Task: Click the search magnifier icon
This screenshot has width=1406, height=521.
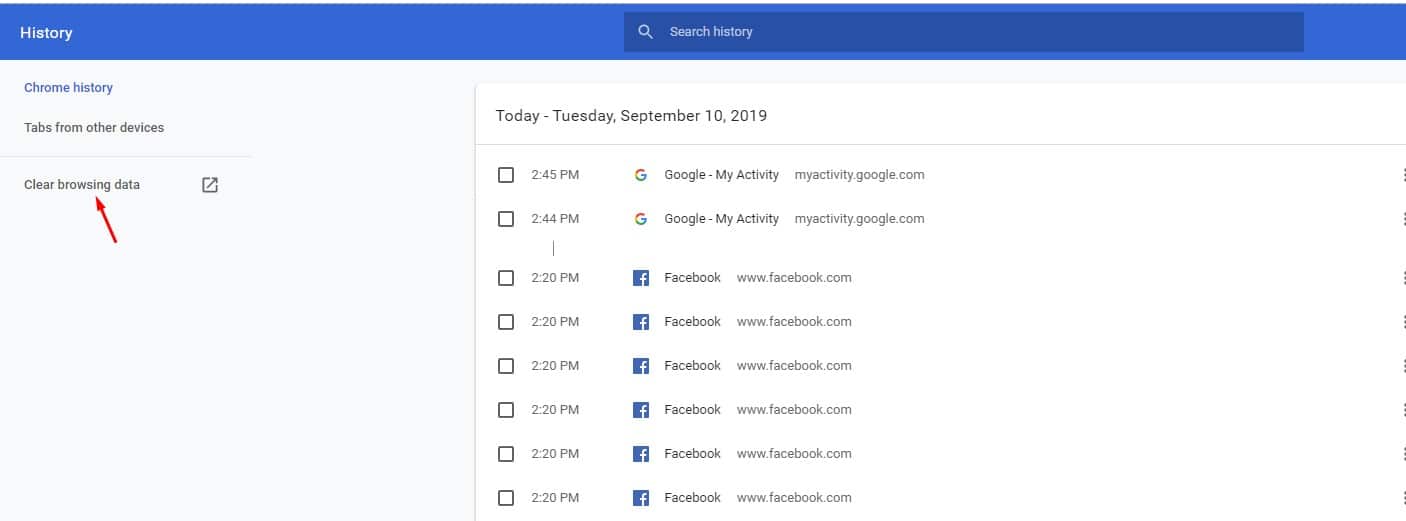Action: pos(646,32)
